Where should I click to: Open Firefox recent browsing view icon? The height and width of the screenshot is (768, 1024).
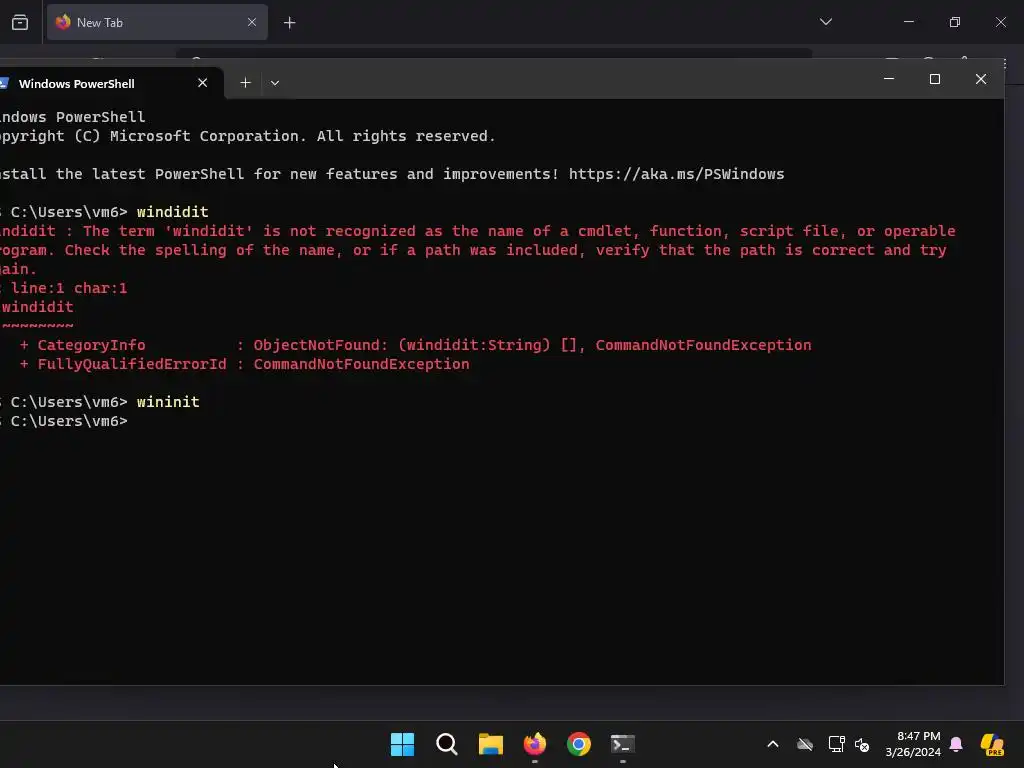pyautogui.click(x=20, y=23)
